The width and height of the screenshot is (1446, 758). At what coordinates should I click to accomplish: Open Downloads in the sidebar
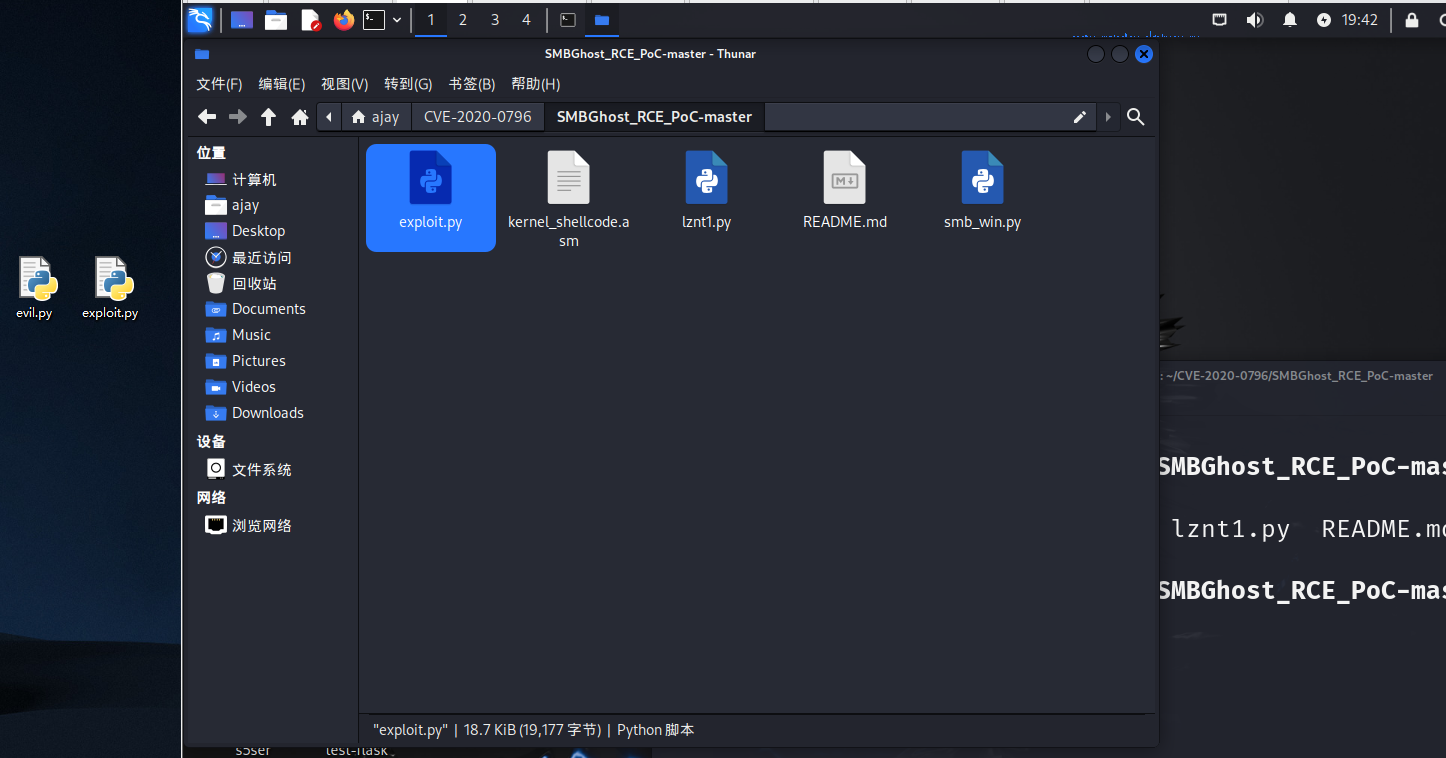[267, 413]
